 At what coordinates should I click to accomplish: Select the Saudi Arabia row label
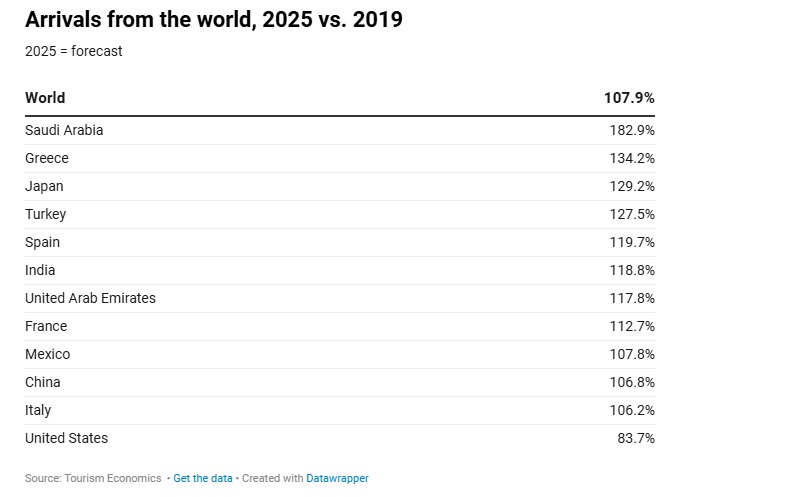64,130
